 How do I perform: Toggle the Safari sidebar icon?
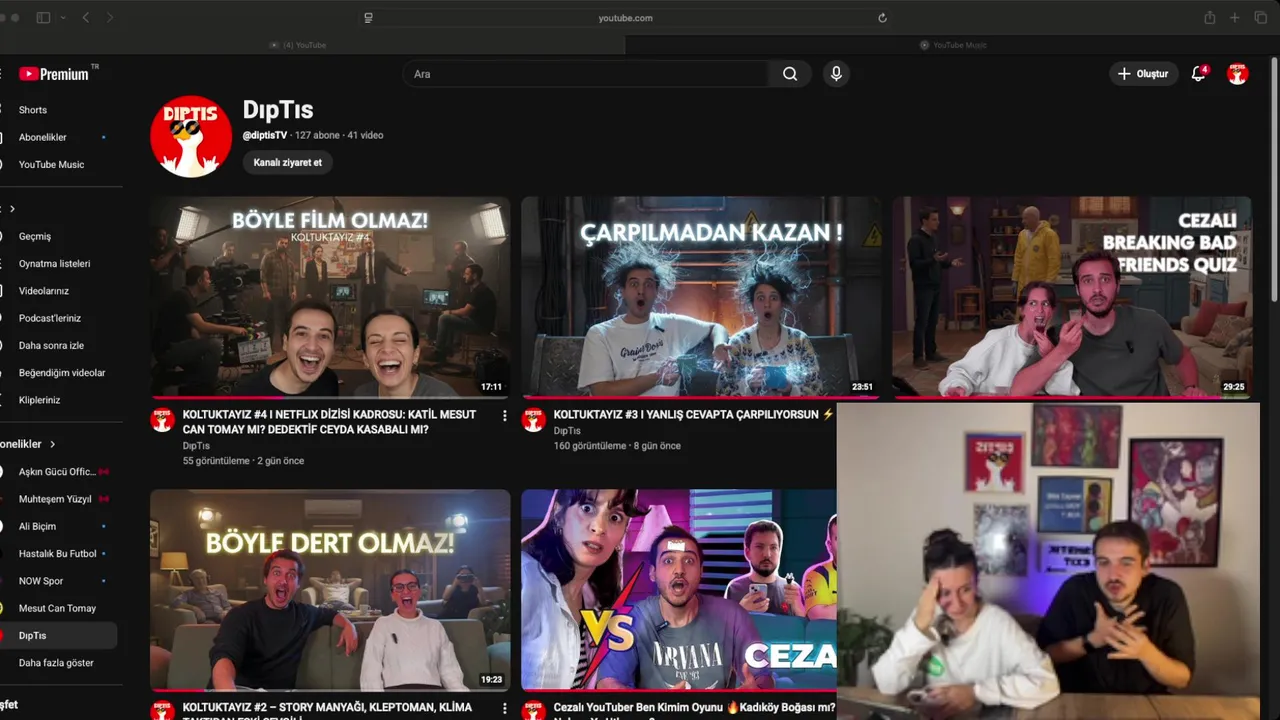click(x=43, y=18)
